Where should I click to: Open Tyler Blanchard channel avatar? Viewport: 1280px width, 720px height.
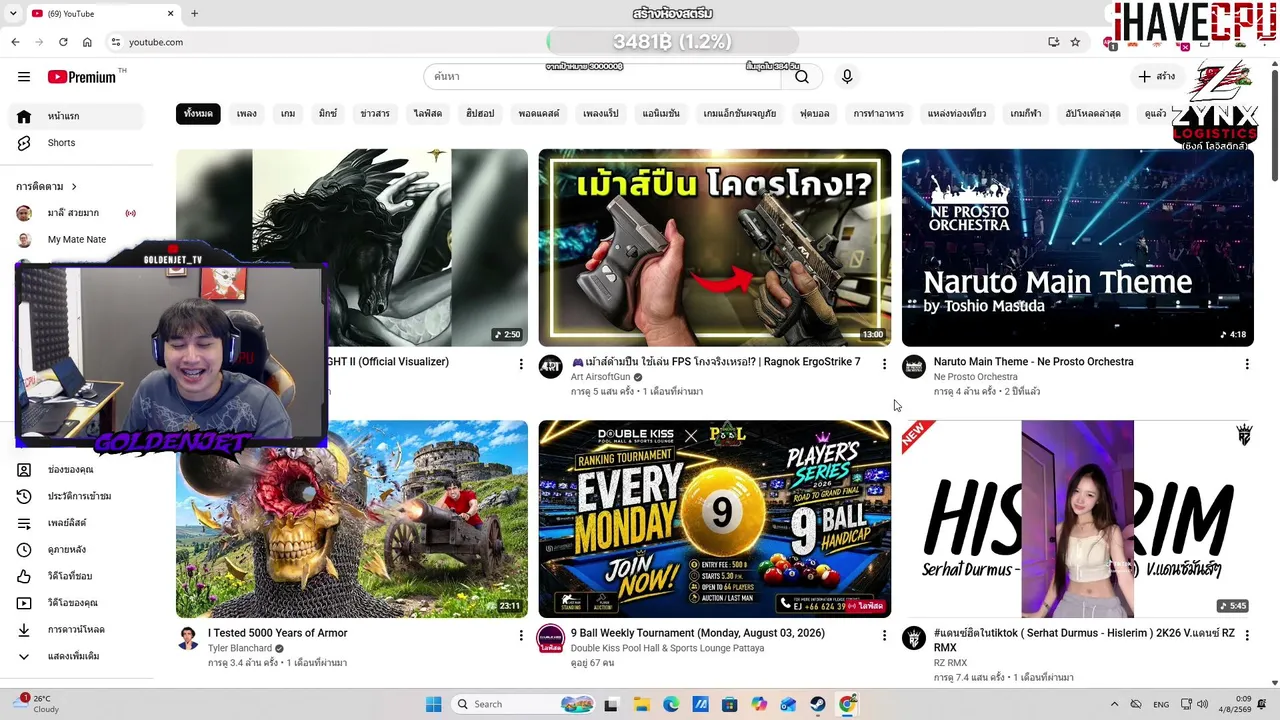click(188, 638)
